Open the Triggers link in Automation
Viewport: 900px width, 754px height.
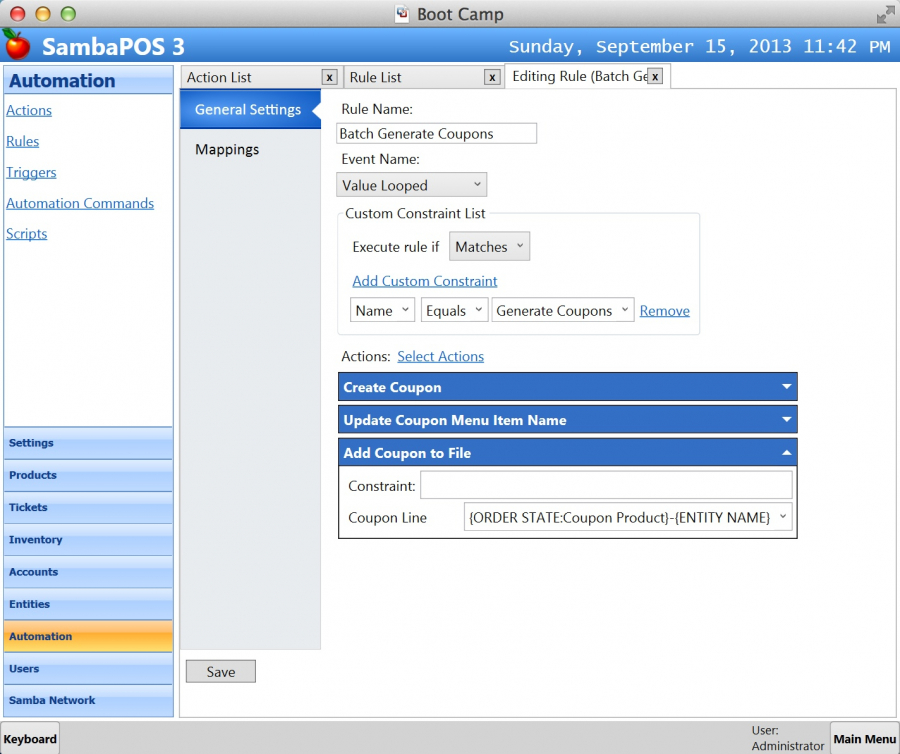[x=31, y=172]
